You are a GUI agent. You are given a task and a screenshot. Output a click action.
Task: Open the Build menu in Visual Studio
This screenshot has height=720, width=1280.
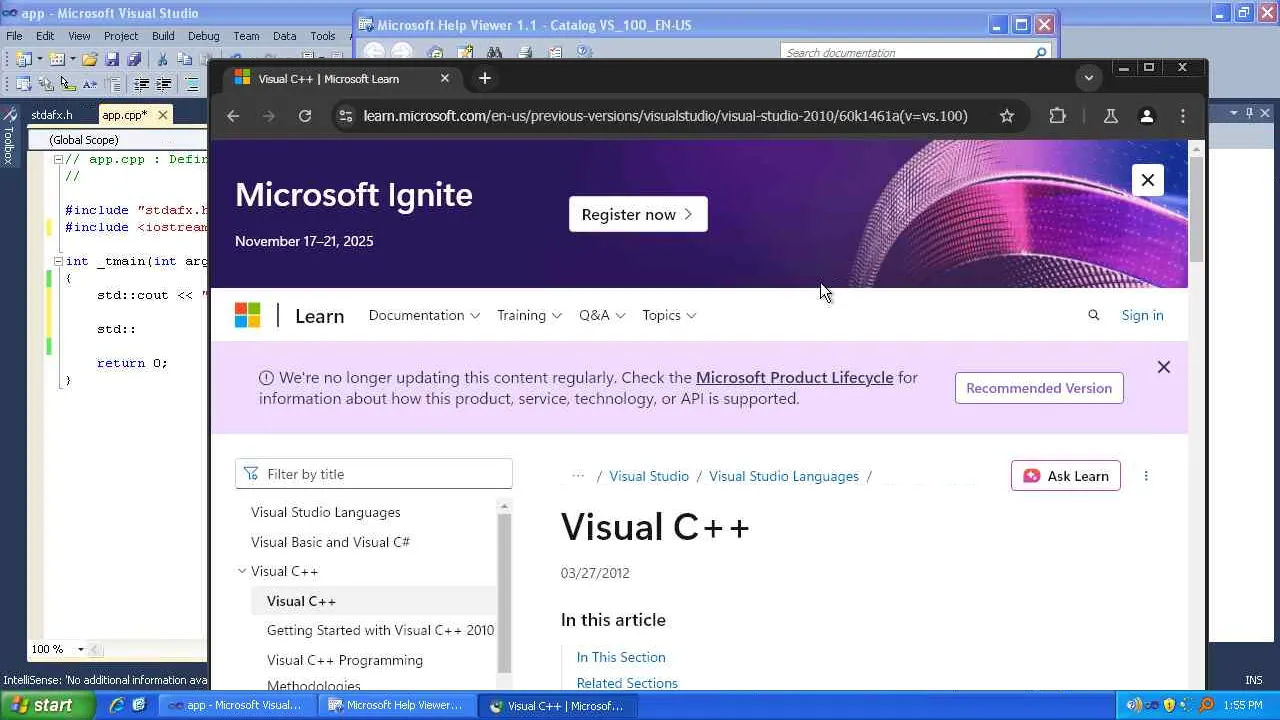tap(163, 36)
